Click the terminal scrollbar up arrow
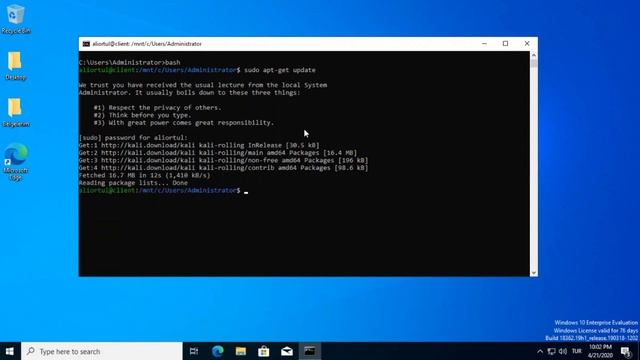This screenshot has height=360, width=640. click(x=533, y=55)
